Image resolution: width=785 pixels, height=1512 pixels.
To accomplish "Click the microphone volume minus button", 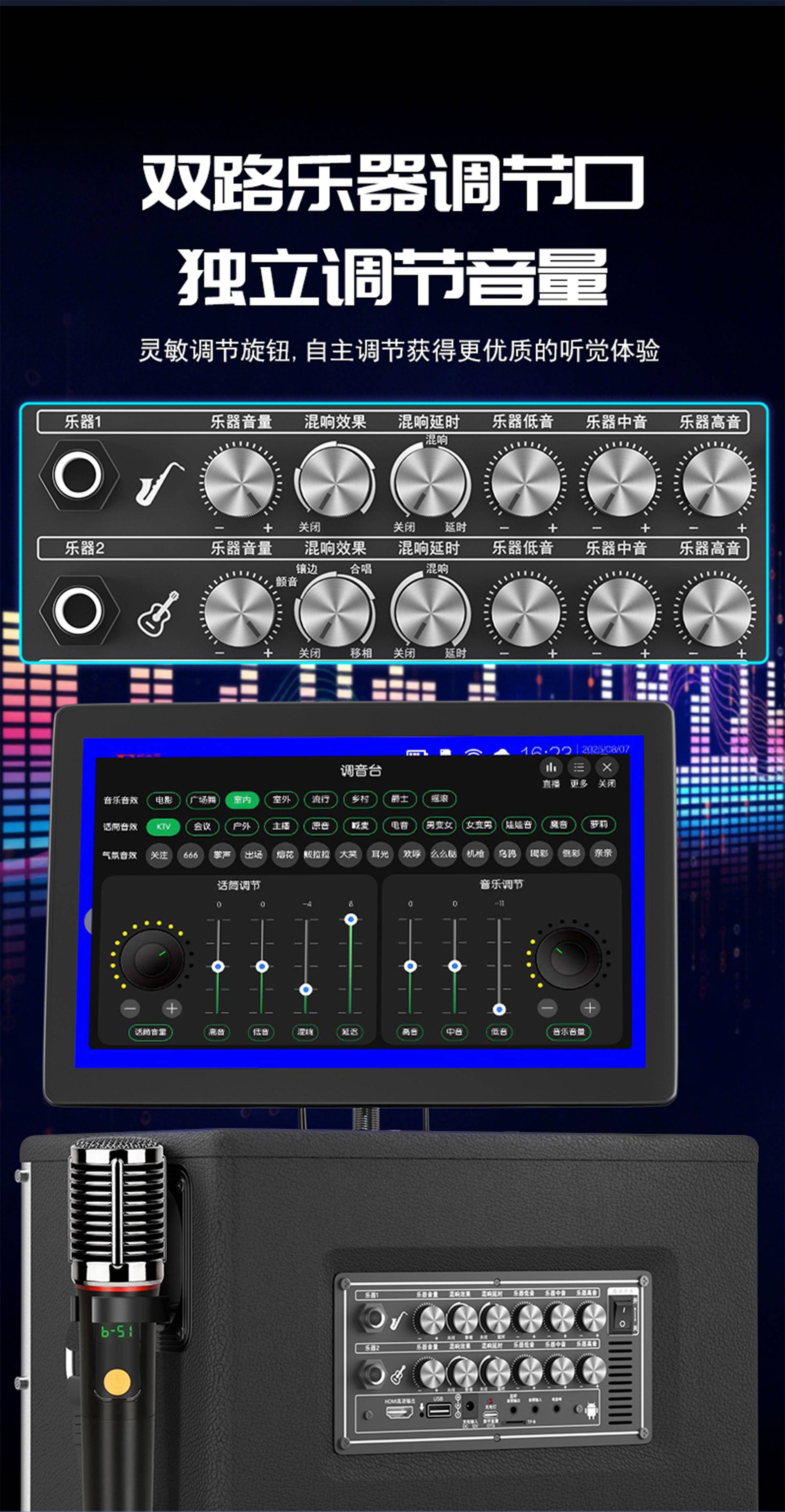I will click(x=130, y=1008).
